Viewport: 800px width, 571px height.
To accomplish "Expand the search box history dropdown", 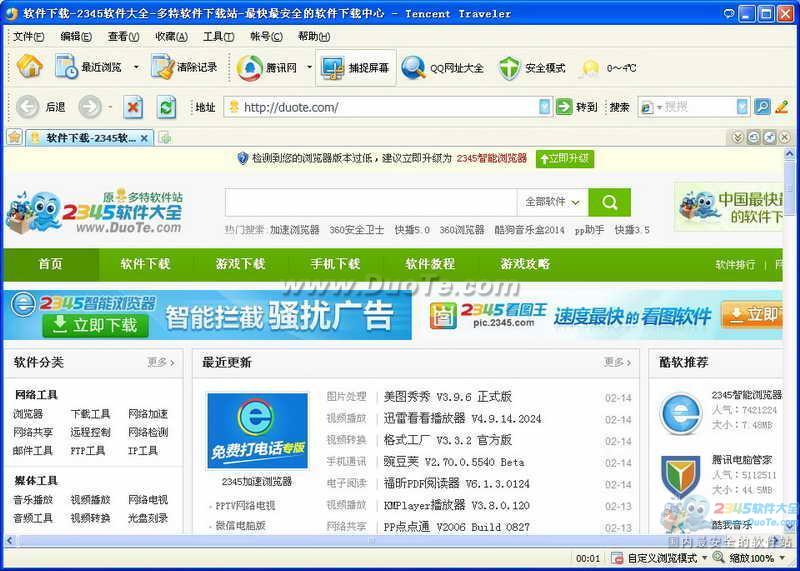I will tap(742, 107).
